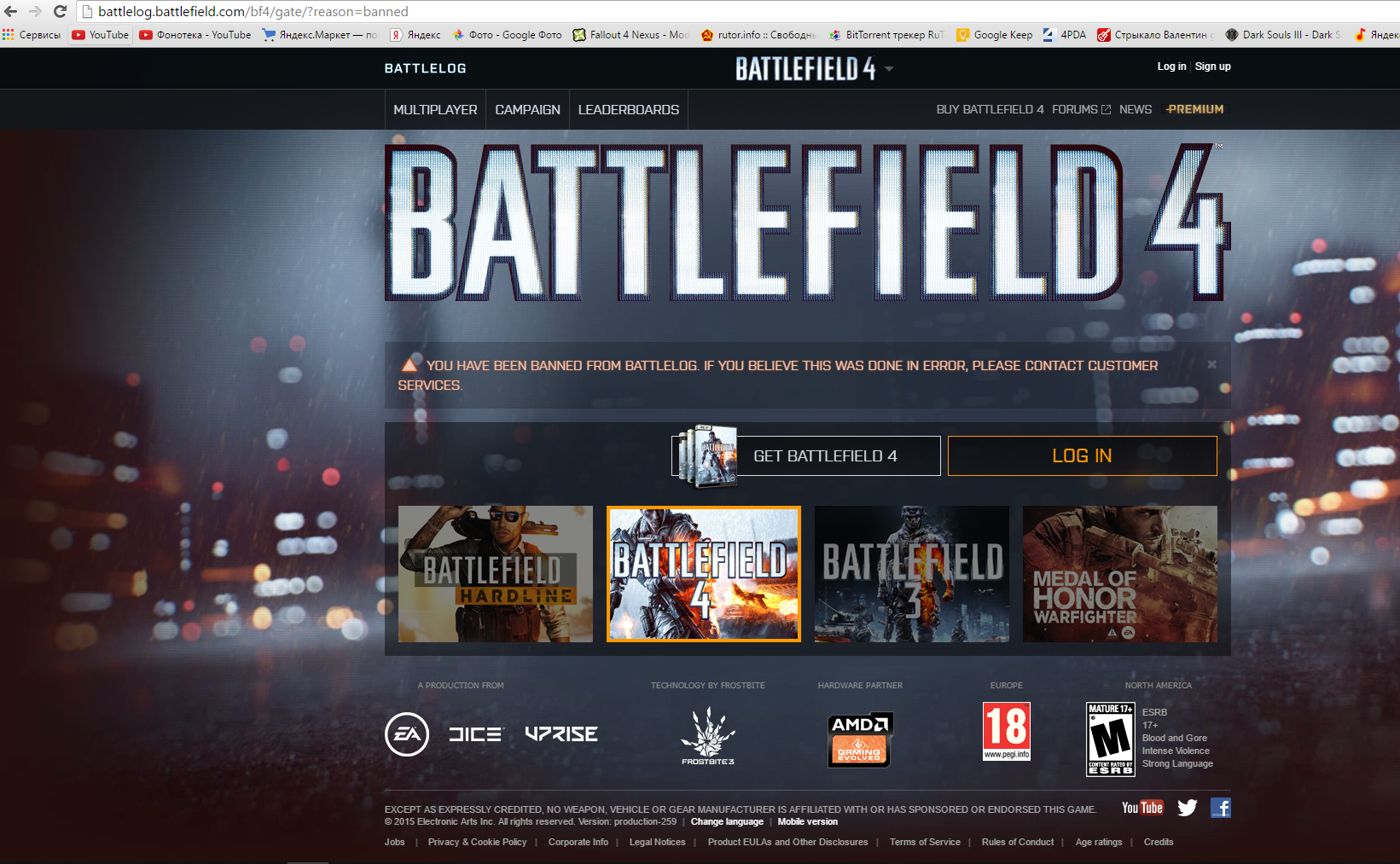
Task: Select the Battlefield Hardline thumbnail
Action: [x=496, y=573]
